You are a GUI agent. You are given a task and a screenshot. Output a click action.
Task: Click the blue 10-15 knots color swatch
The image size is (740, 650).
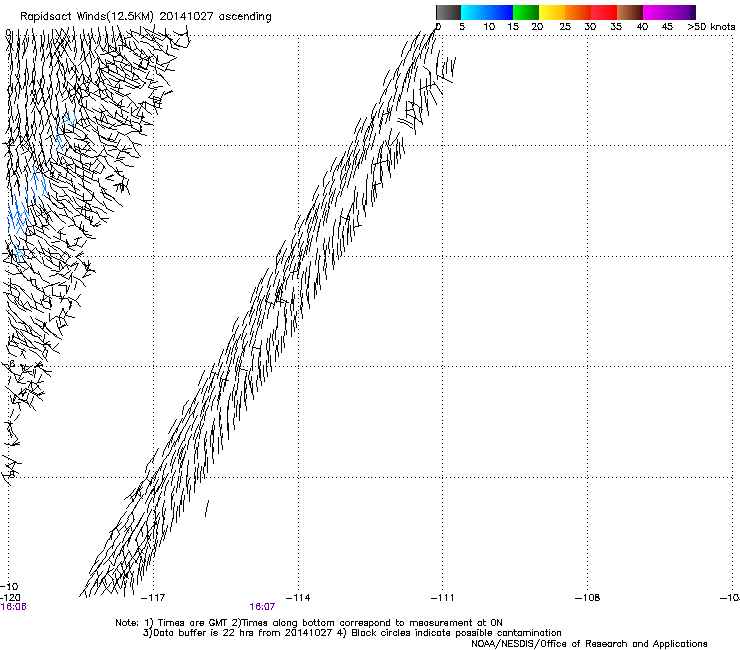tap(500, 12)
